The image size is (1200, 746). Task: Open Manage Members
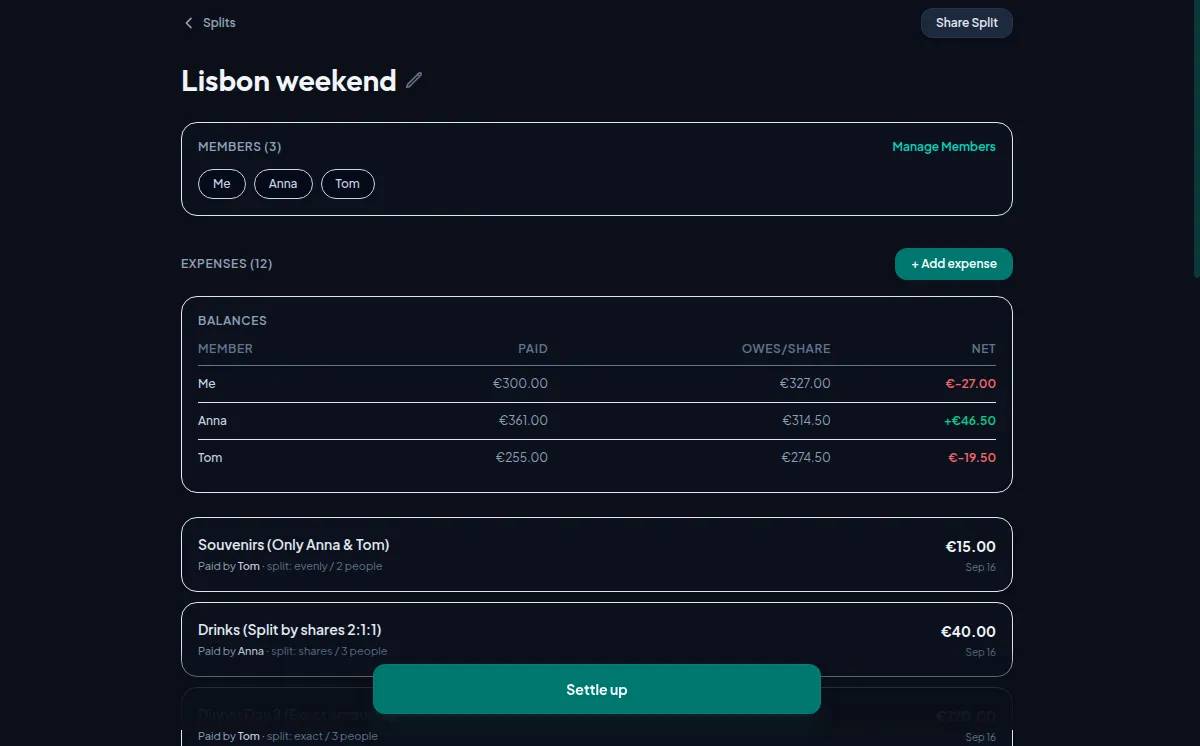944,147
